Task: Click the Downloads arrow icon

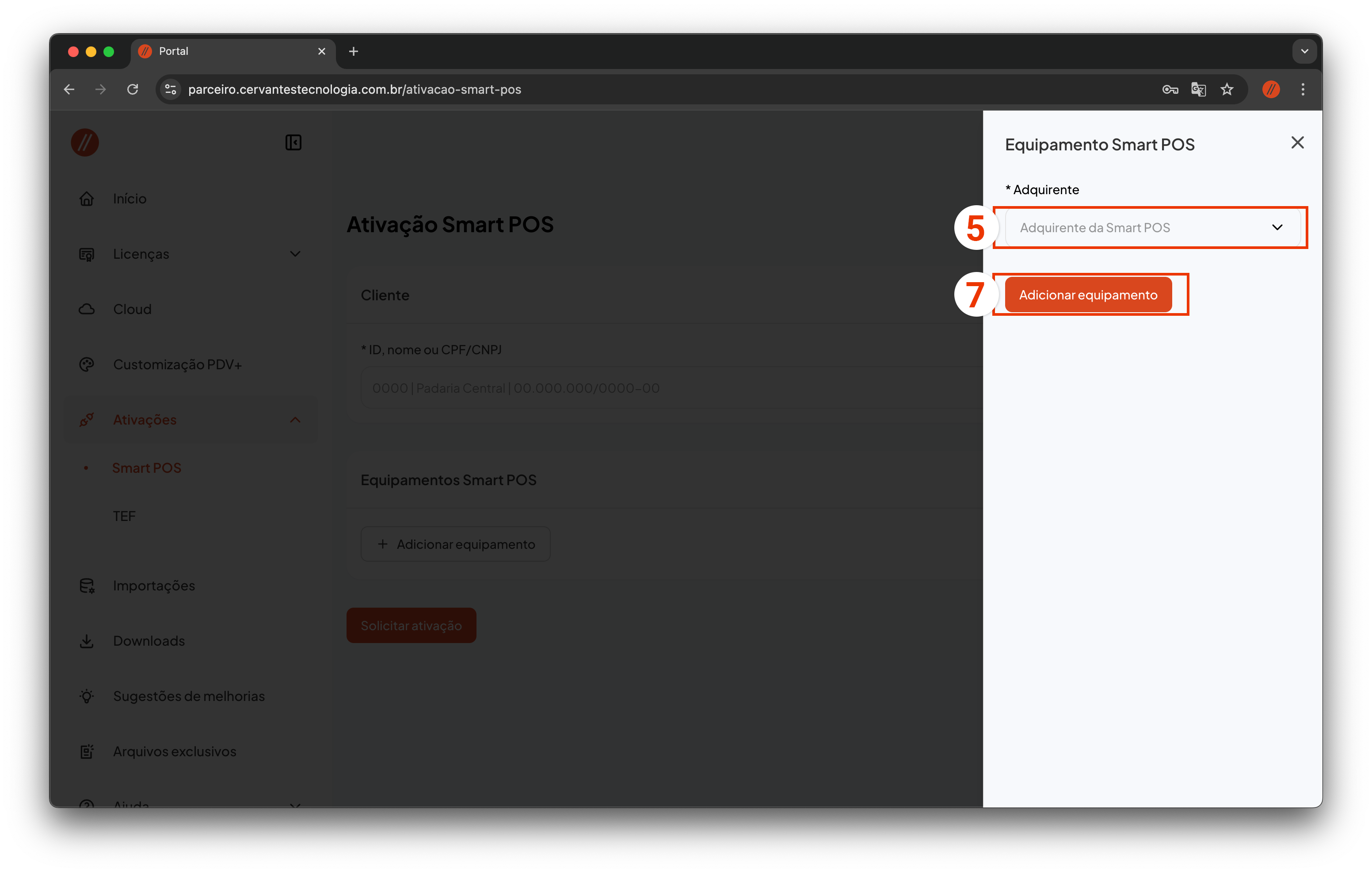Action: (x=87, y=641)
